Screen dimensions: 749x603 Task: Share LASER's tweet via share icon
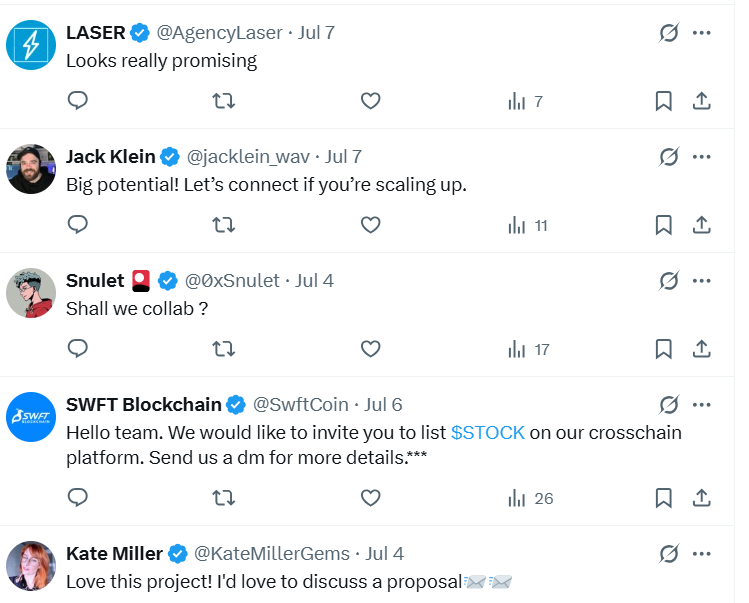(x=701, y=101)
